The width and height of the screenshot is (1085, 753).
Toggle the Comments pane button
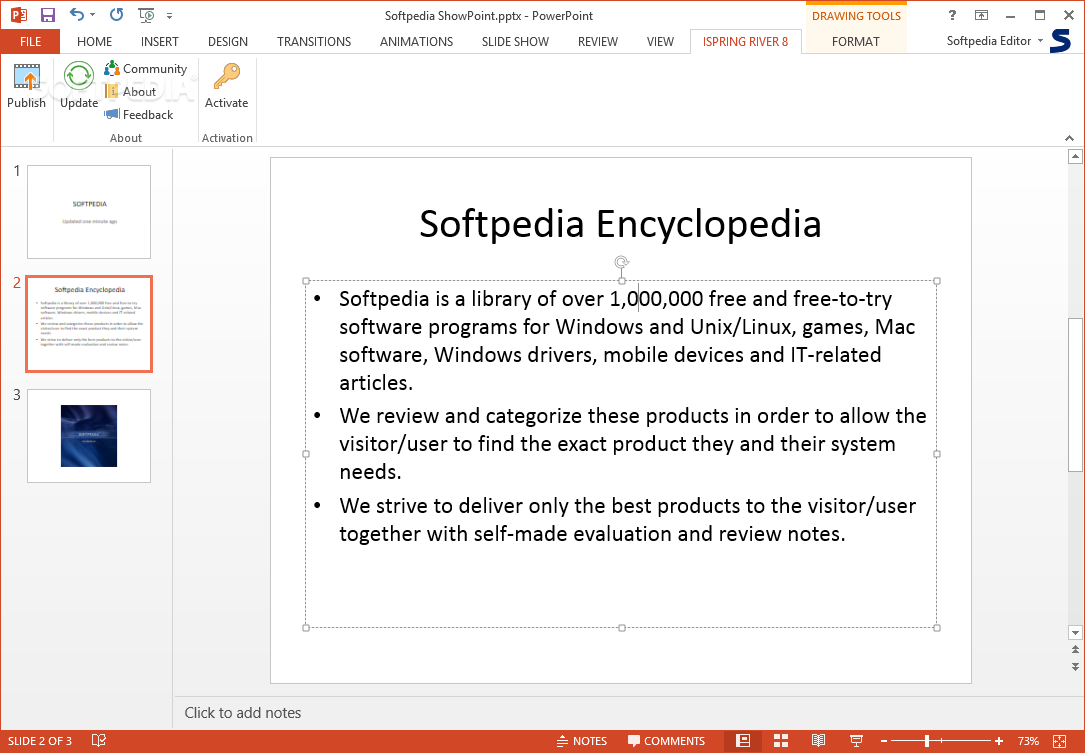coord(666,741)
